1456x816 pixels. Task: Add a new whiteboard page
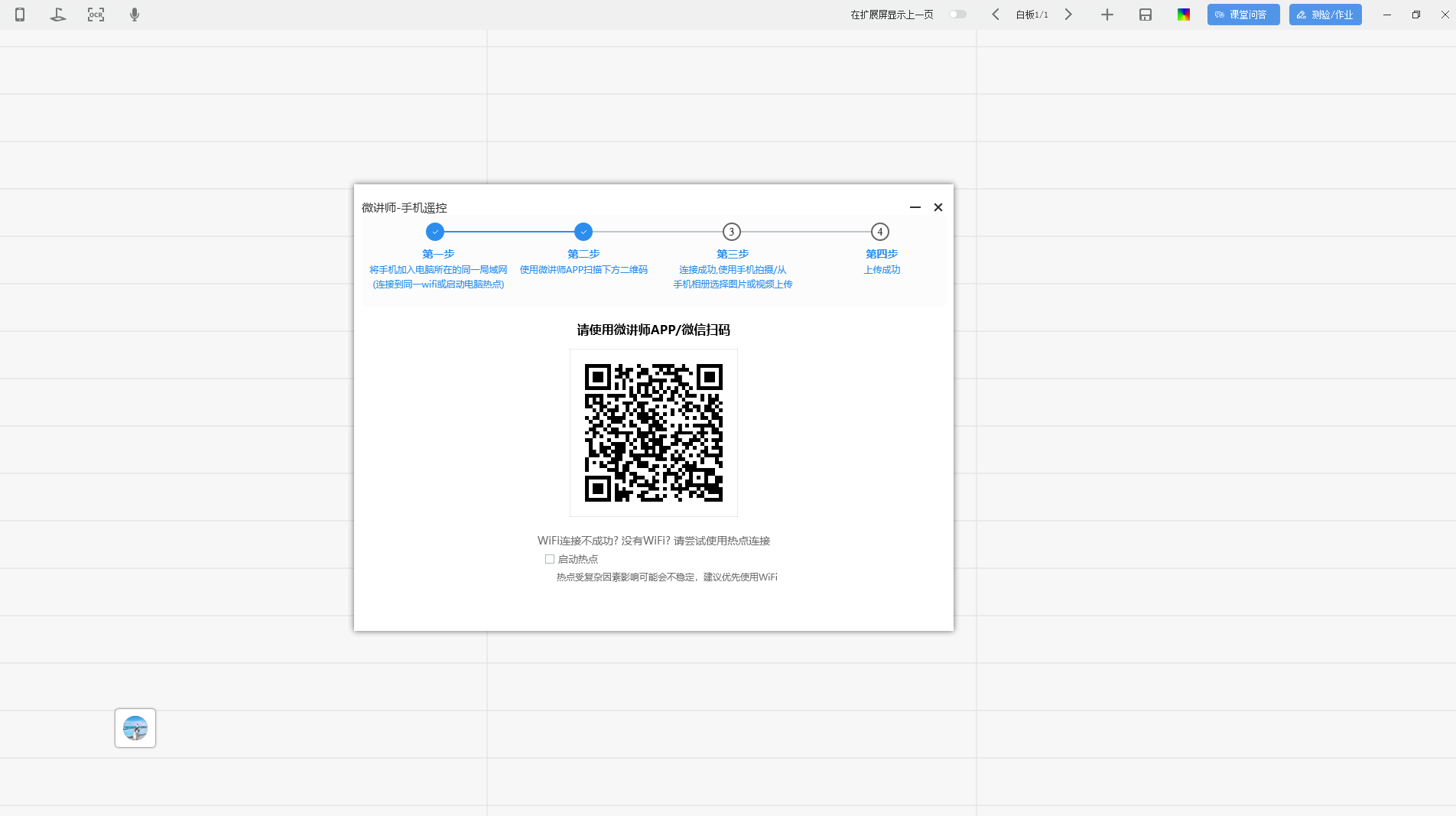1107,15
